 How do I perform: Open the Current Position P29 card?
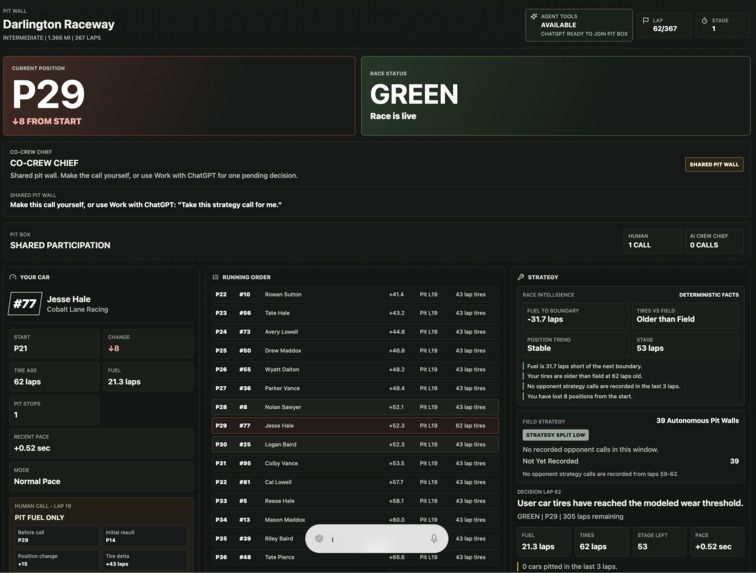tap(179, 96)
